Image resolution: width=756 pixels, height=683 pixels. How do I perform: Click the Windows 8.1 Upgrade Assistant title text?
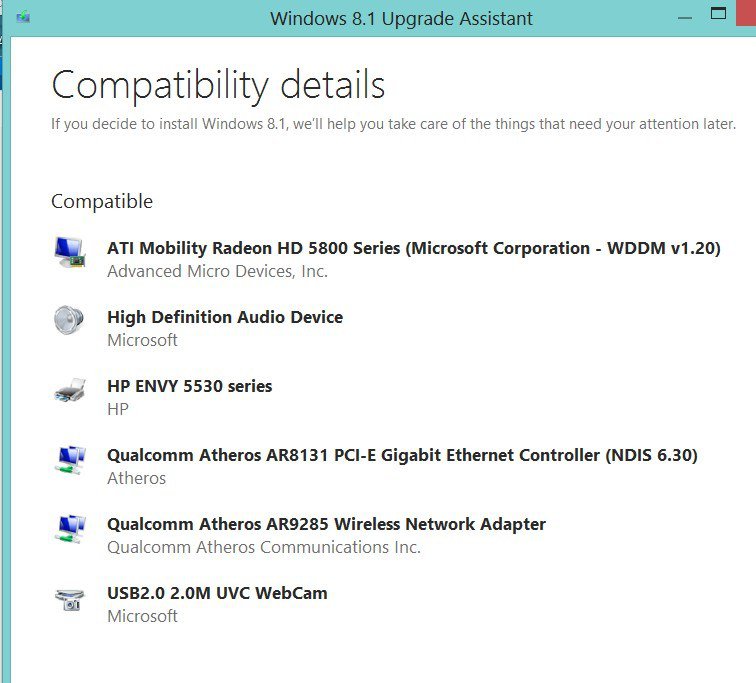tap(401, 18)
